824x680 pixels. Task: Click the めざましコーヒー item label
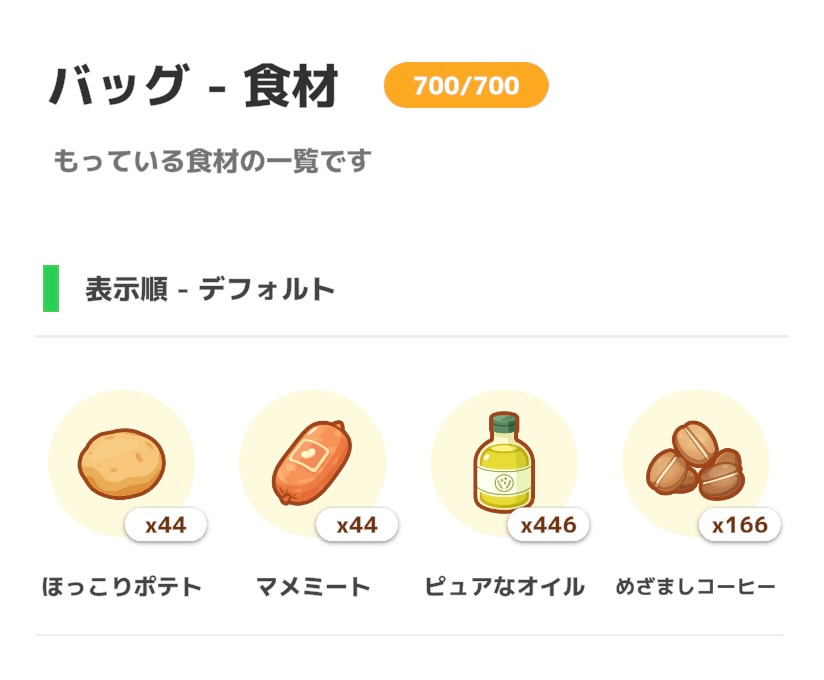click(x=696, y=586)
